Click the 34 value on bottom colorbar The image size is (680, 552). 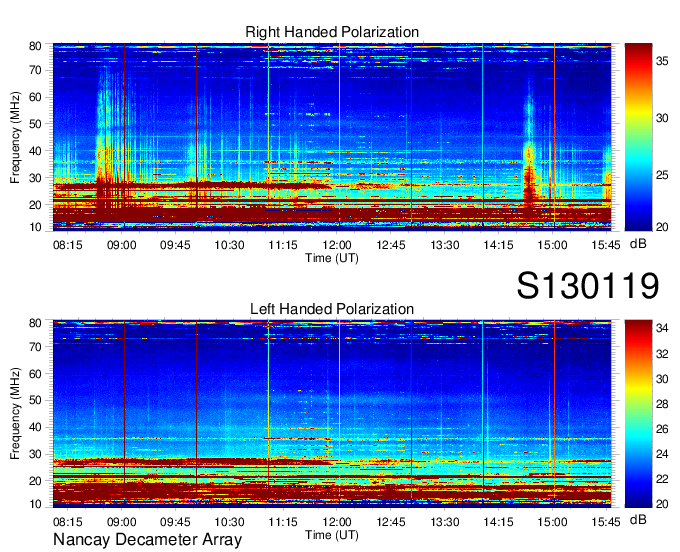662,328
